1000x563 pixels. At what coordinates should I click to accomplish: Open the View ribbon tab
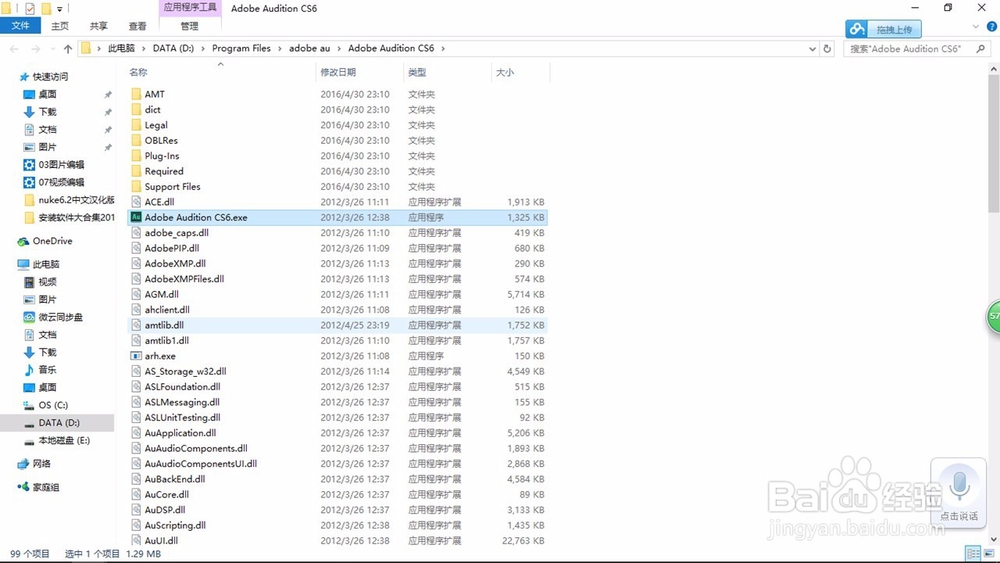(x=137, y=26)
